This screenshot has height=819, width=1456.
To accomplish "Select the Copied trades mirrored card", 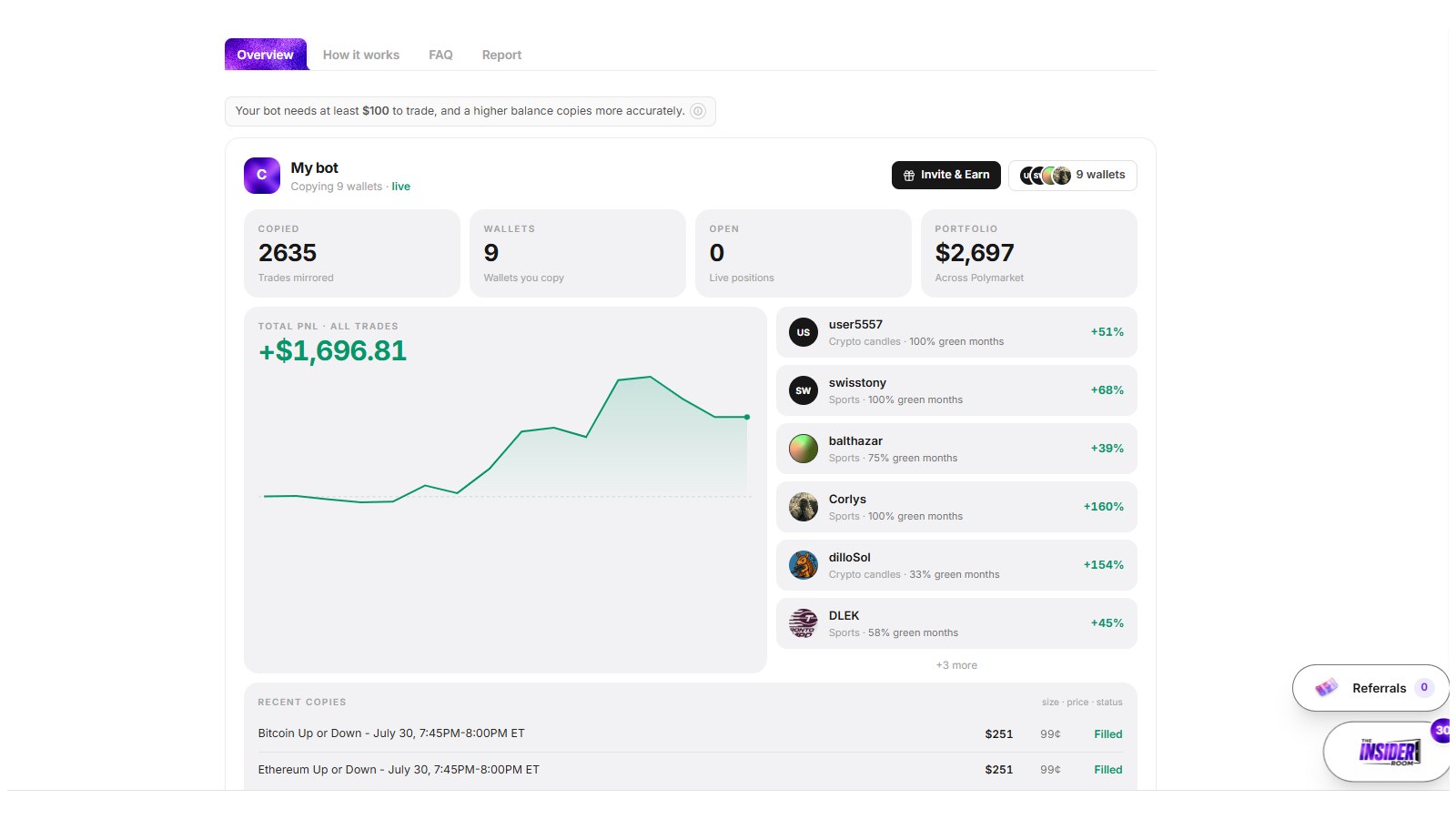I will 352,253.
